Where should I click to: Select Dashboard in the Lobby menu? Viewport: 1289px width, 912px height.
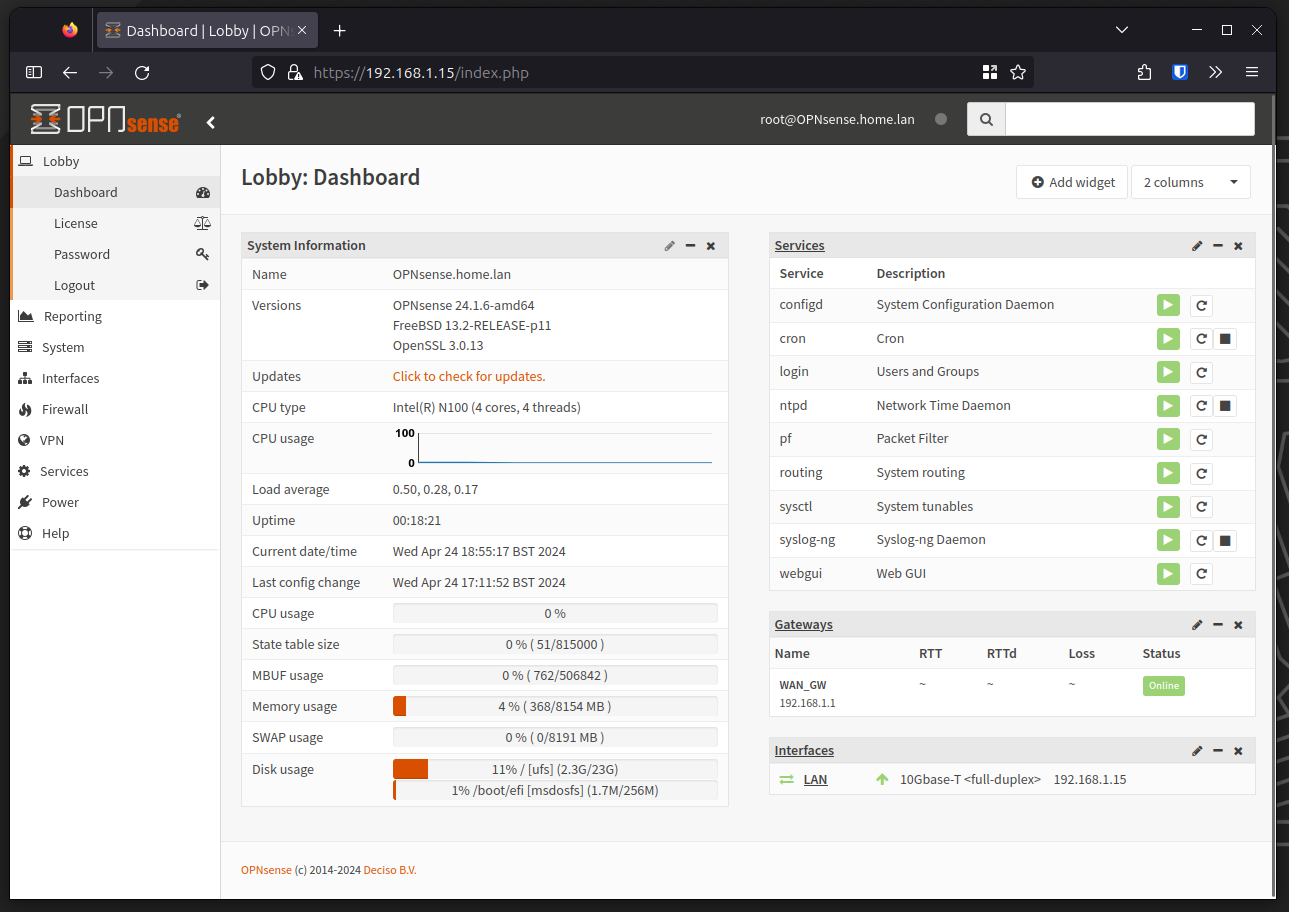(x=115, y=192)
